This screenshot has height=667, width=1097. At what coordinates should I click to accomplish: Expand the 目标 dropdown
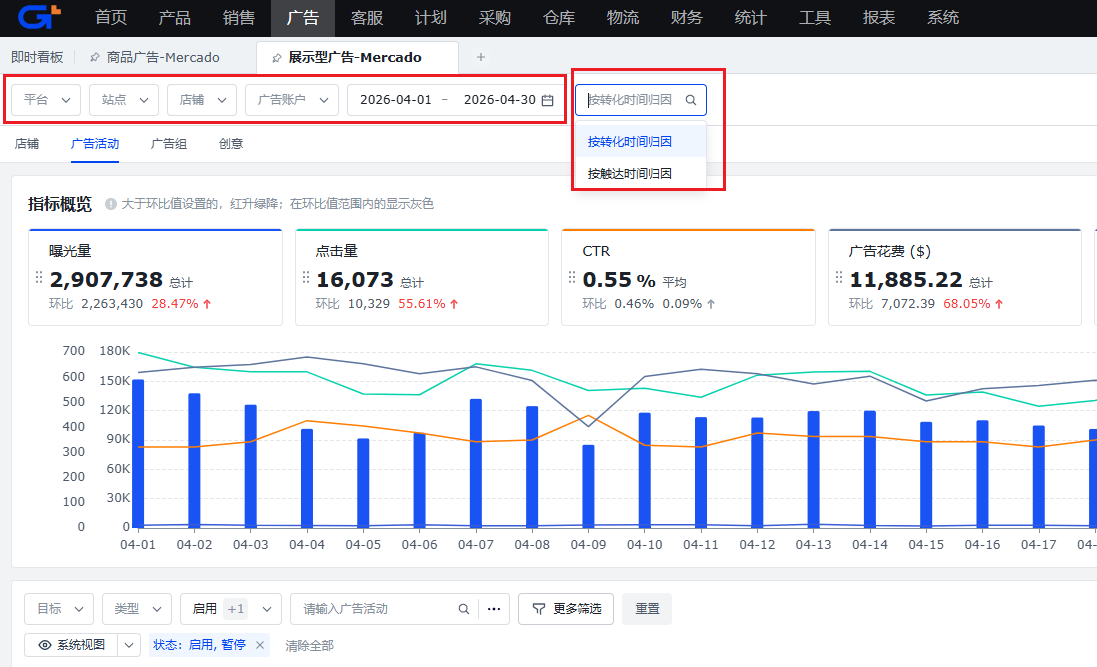(x=59, y=609)
